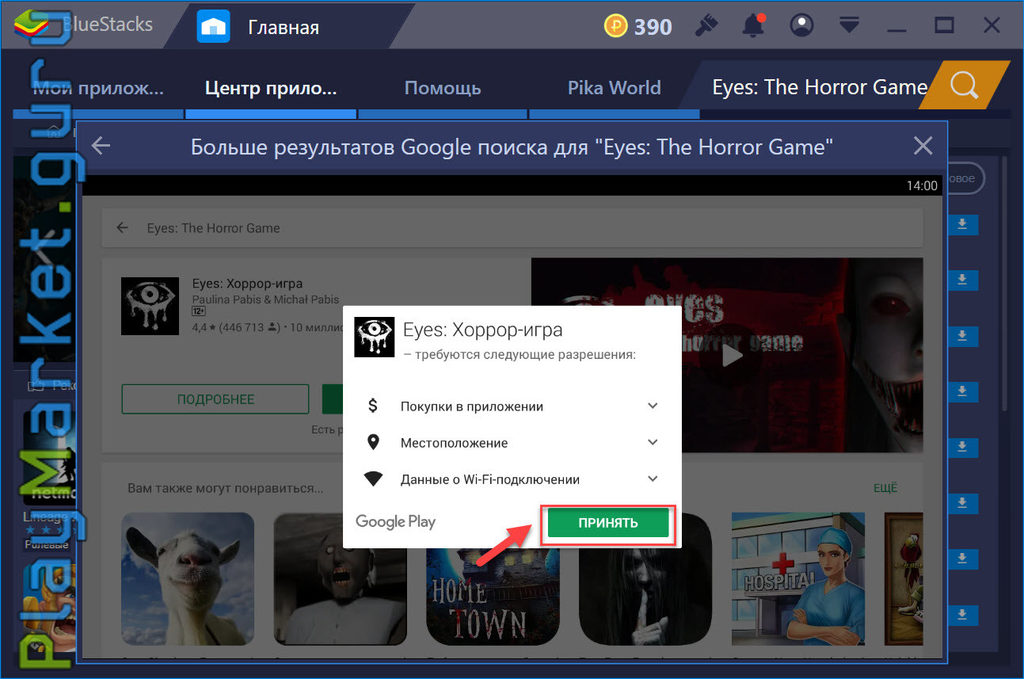The width and height of the screenshot is (1024, 679).
Task: Open the Granny horror game thumbnail
Action: click(x=340, y=579)
